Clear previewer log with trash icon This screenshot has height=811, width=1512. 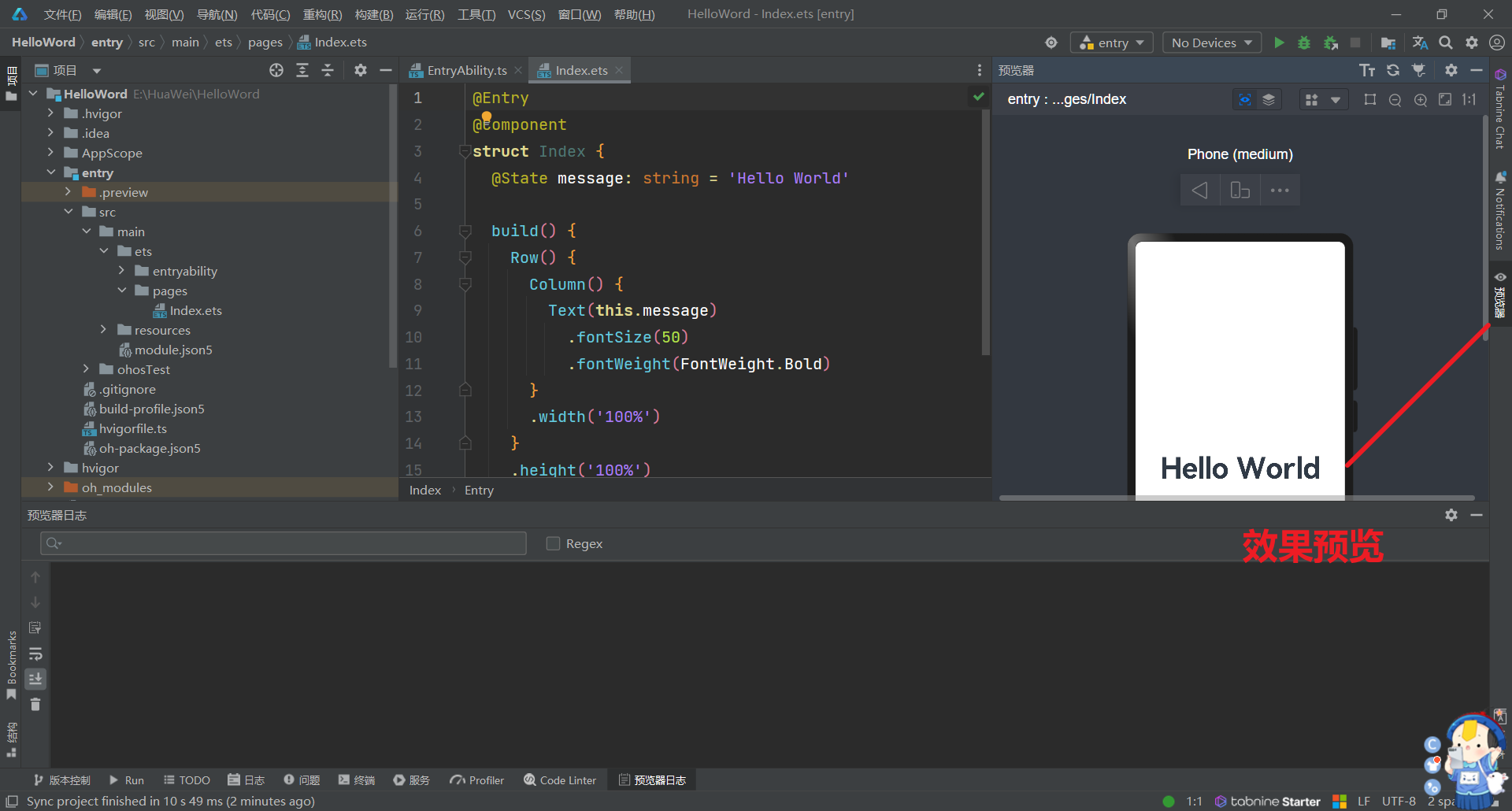(35, 705)
